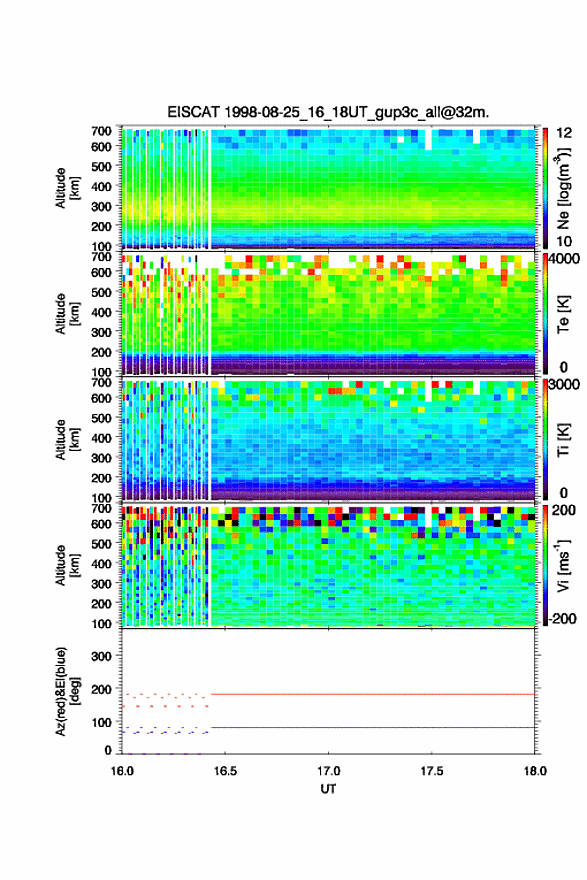Select the 16.5 UT axis tick label

coord(225,771)
